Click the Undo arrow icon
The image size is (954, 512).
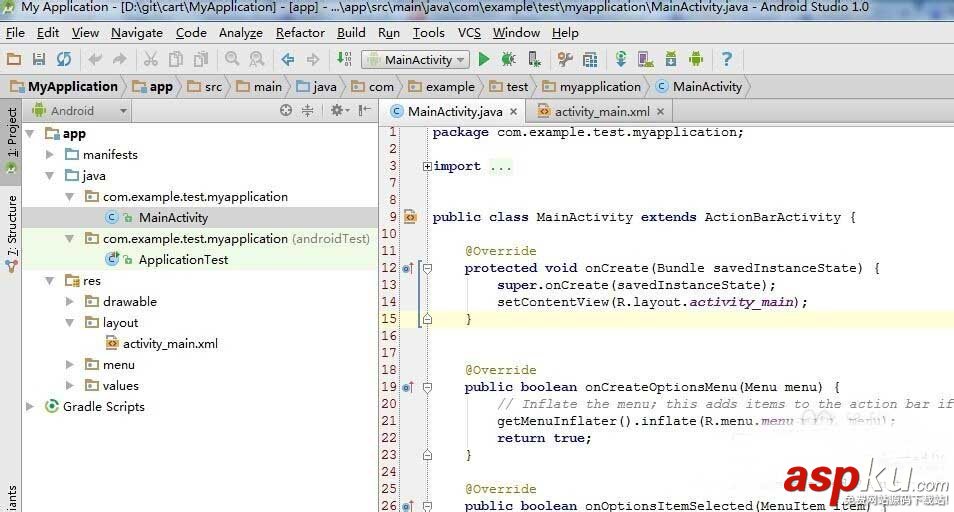tap(95, 59)
